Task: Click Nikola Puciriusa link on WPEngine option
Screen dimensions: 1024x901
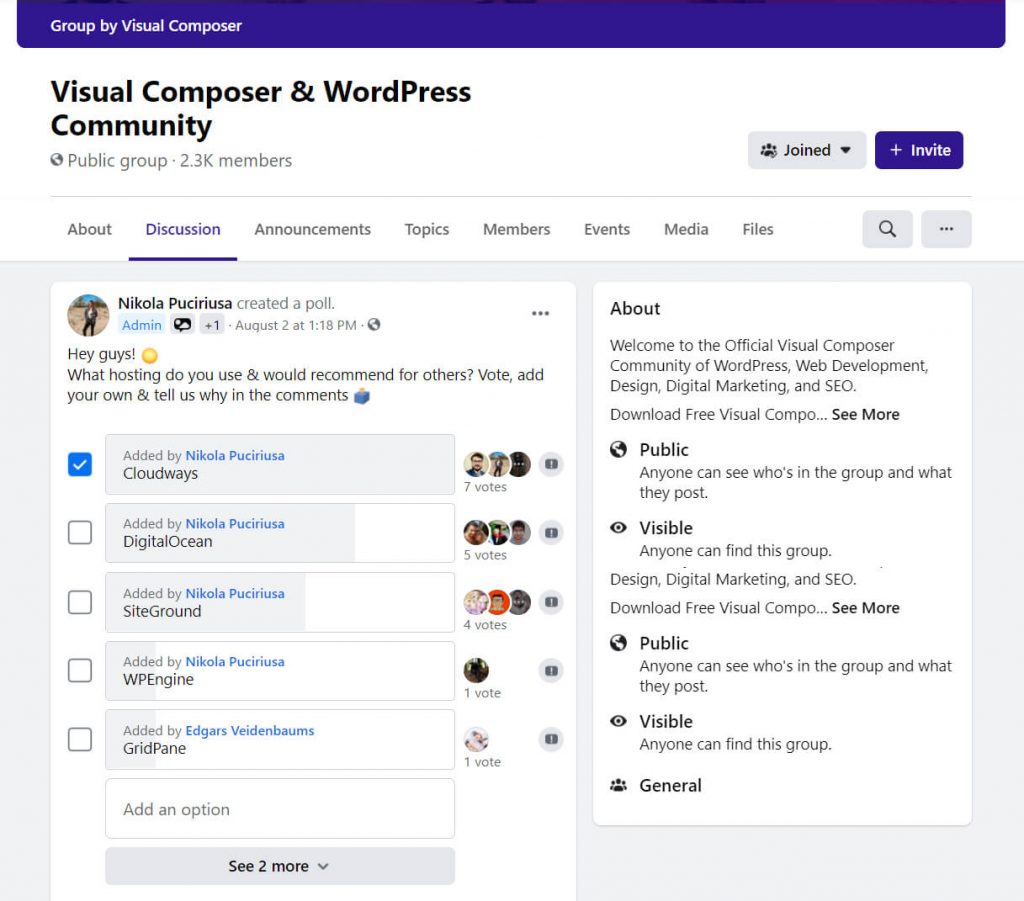Action: click(235, 661)
